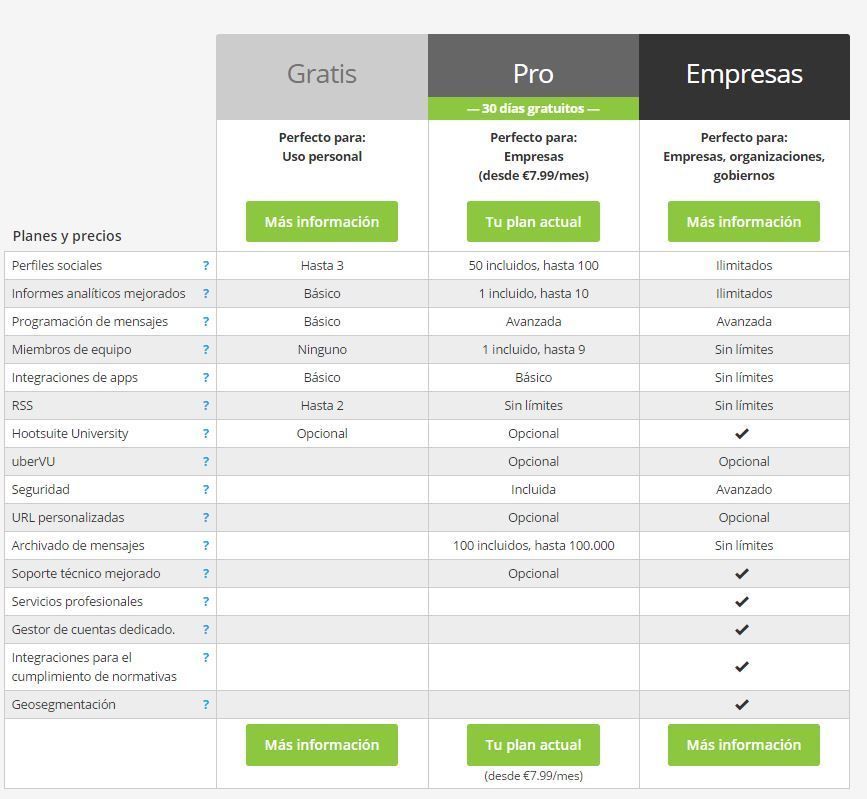The height and width of the screenshot is (799, 867).
Task: Click Más información under the Gratis plan
Action: click(321, 221)
